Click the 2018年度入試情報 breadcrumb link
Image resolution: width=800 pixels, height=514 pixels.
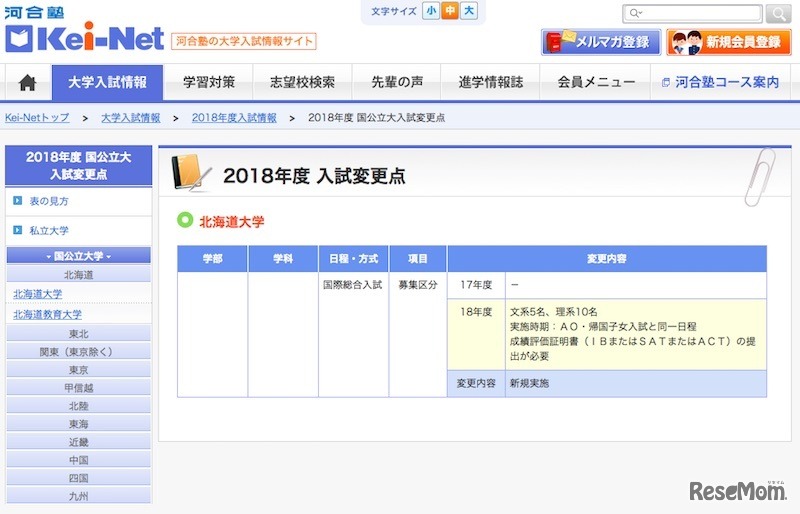pos(234,117)
